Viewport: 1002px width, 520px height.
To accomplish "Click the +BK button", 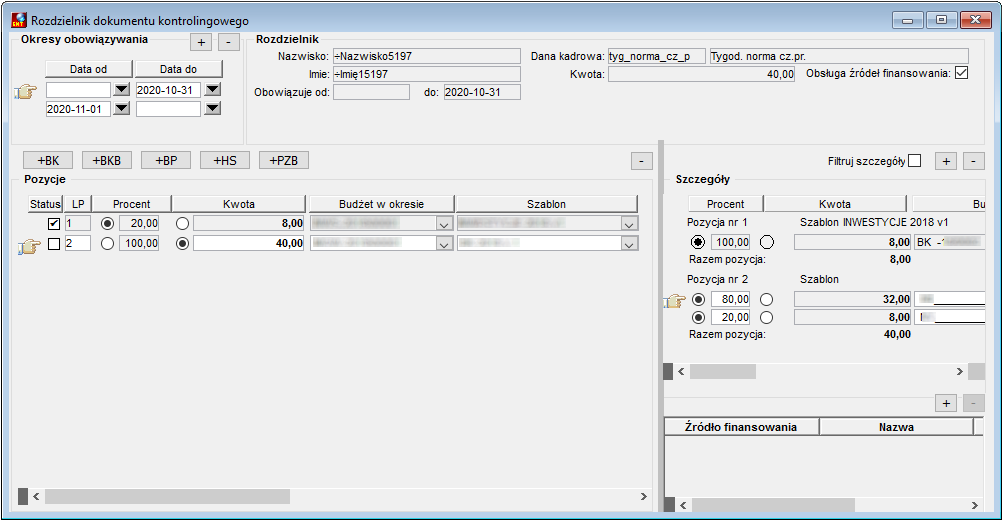I will [x=48, y=160].
